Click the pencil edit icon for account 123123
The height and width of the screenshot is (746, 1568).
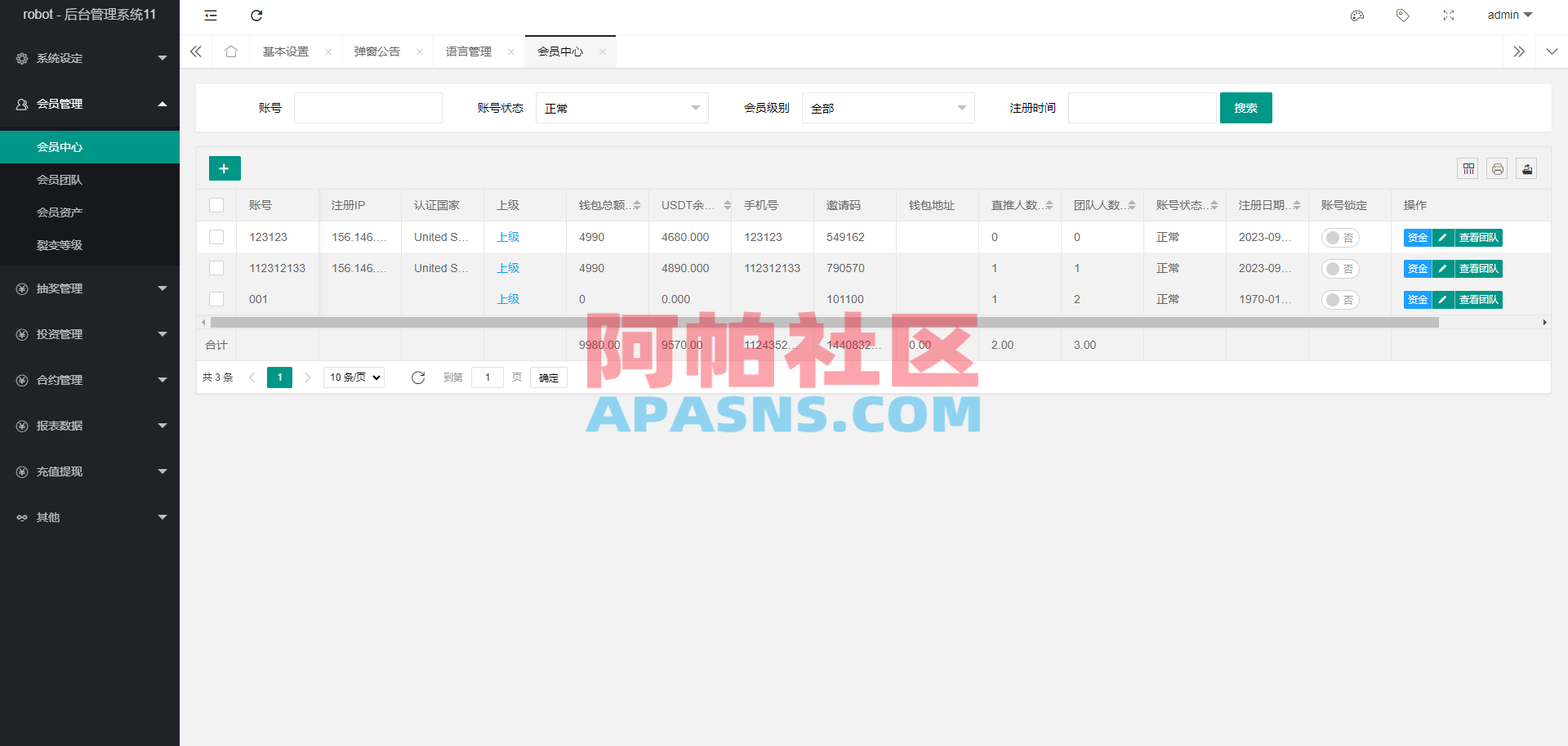(x=1441, y=237)
